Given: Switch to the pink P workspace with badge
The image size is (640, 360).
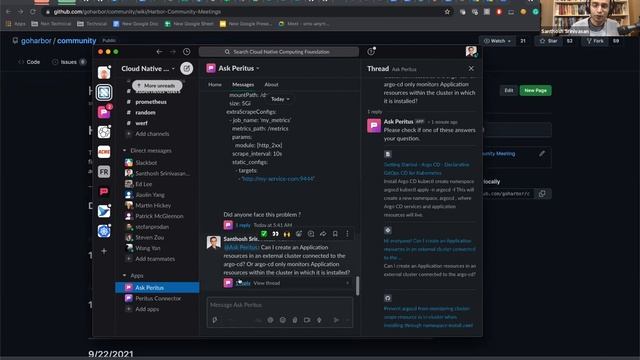Looking at the screenshot, I should point(104,112).
